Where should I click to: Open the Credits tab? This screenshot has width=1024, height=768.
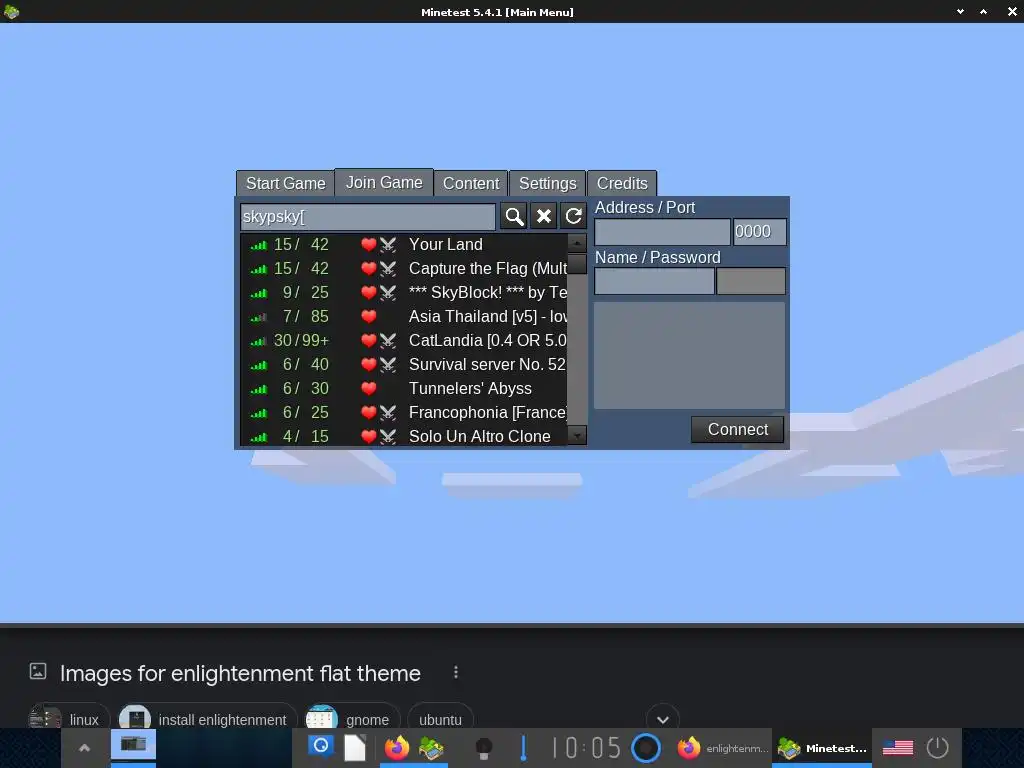[622, 184]
